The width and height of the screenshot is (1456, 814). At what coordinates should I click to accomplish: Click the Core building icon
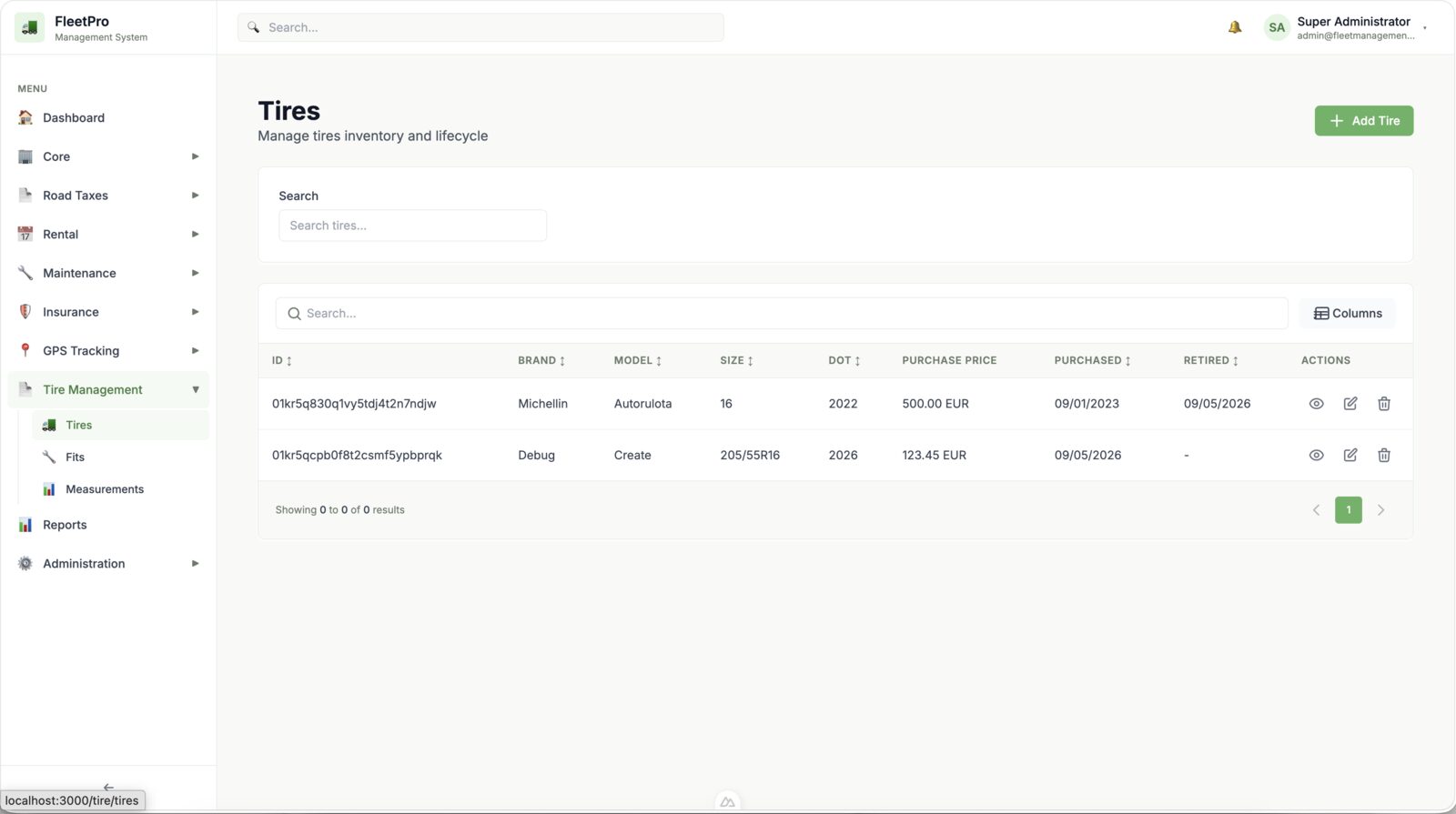25,156
